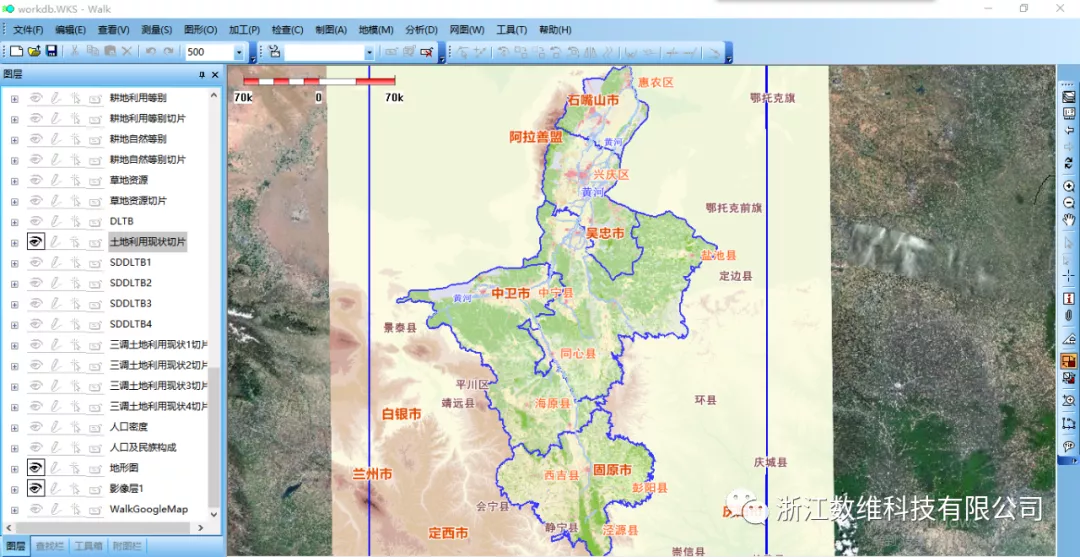Expand the WalkGoogleMap node
The width and height of the screenshot is (1080, 557).
click(x=14, y=509)
